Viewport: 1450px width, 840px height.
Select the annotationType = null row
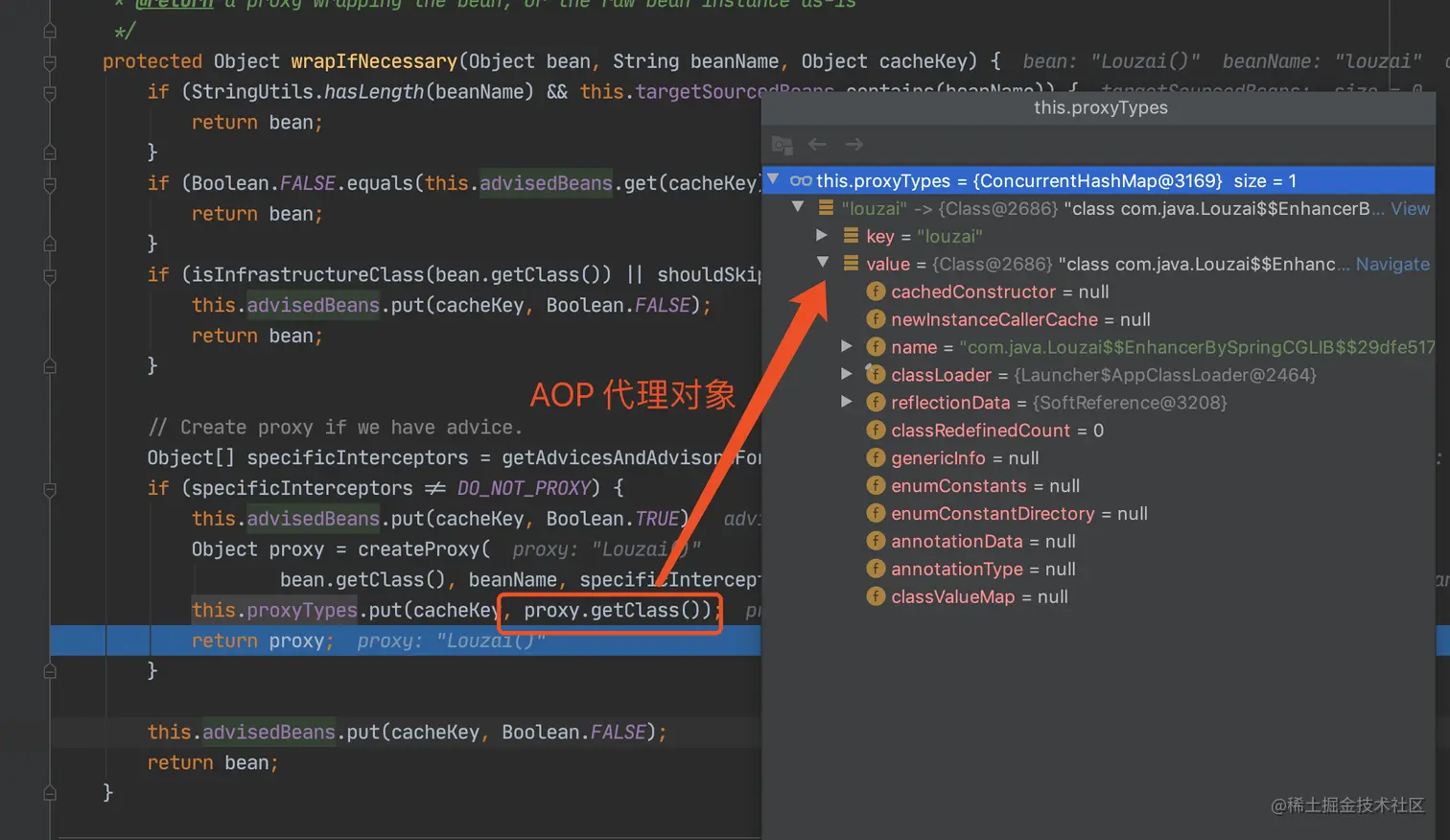pyautogui.click(x=1098, y=570)
